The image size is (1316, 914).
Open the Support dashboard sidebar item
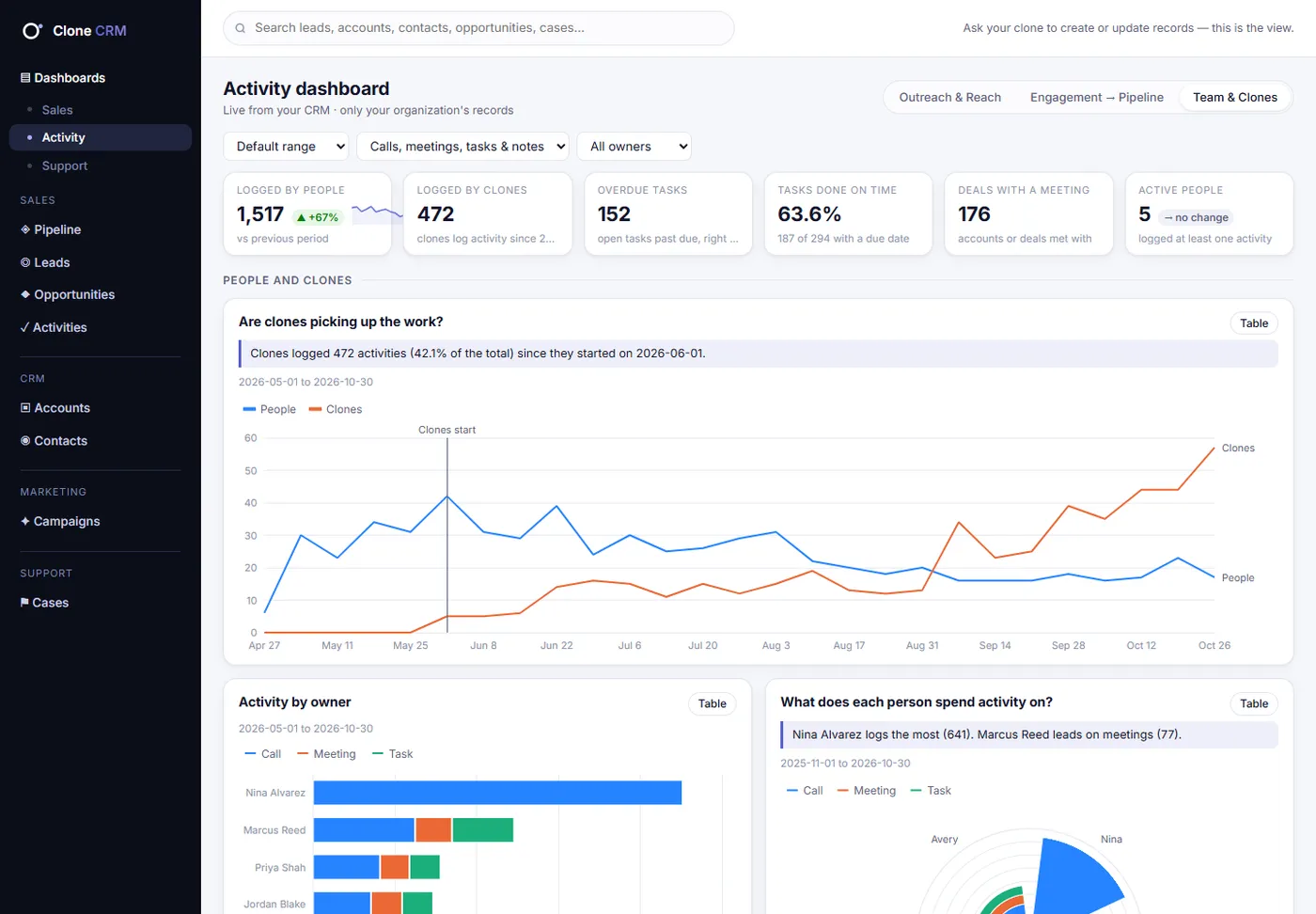(x=101, y=165)
